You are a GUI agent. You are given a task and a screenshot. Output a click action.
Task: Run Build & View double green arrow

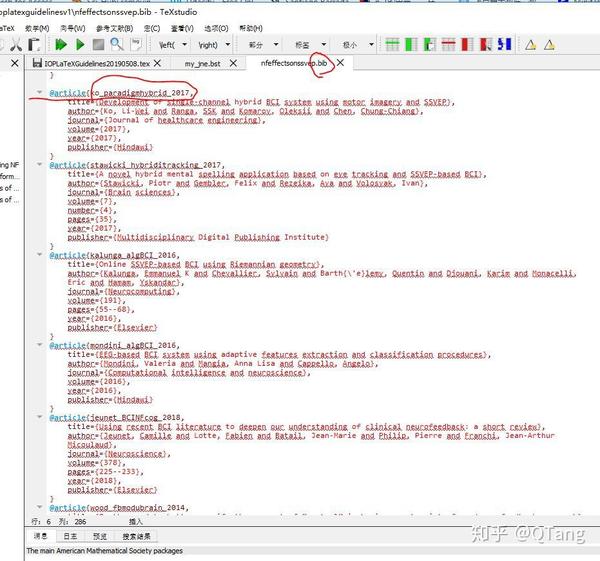pos(61,45)
